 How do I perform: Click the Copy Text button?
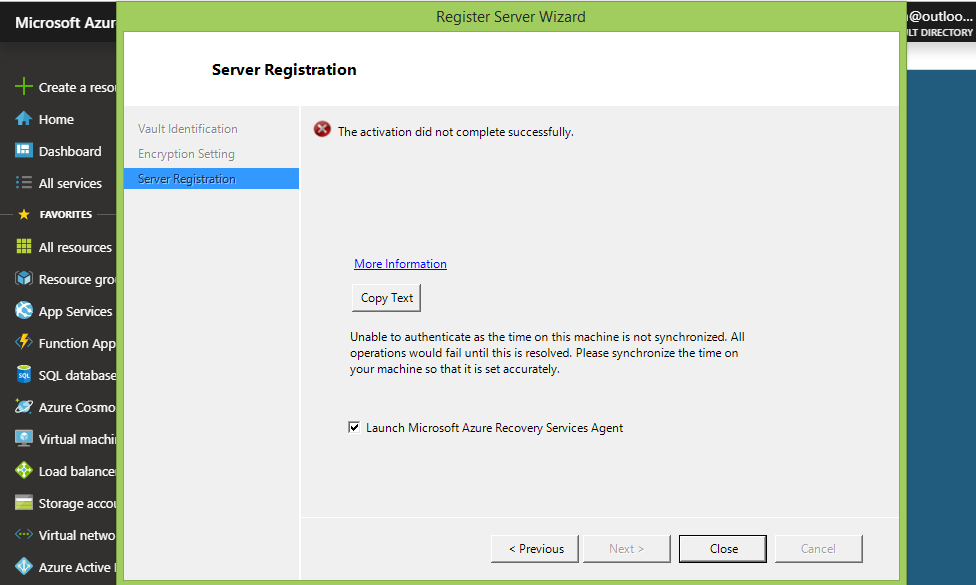(x=387, y=298)
